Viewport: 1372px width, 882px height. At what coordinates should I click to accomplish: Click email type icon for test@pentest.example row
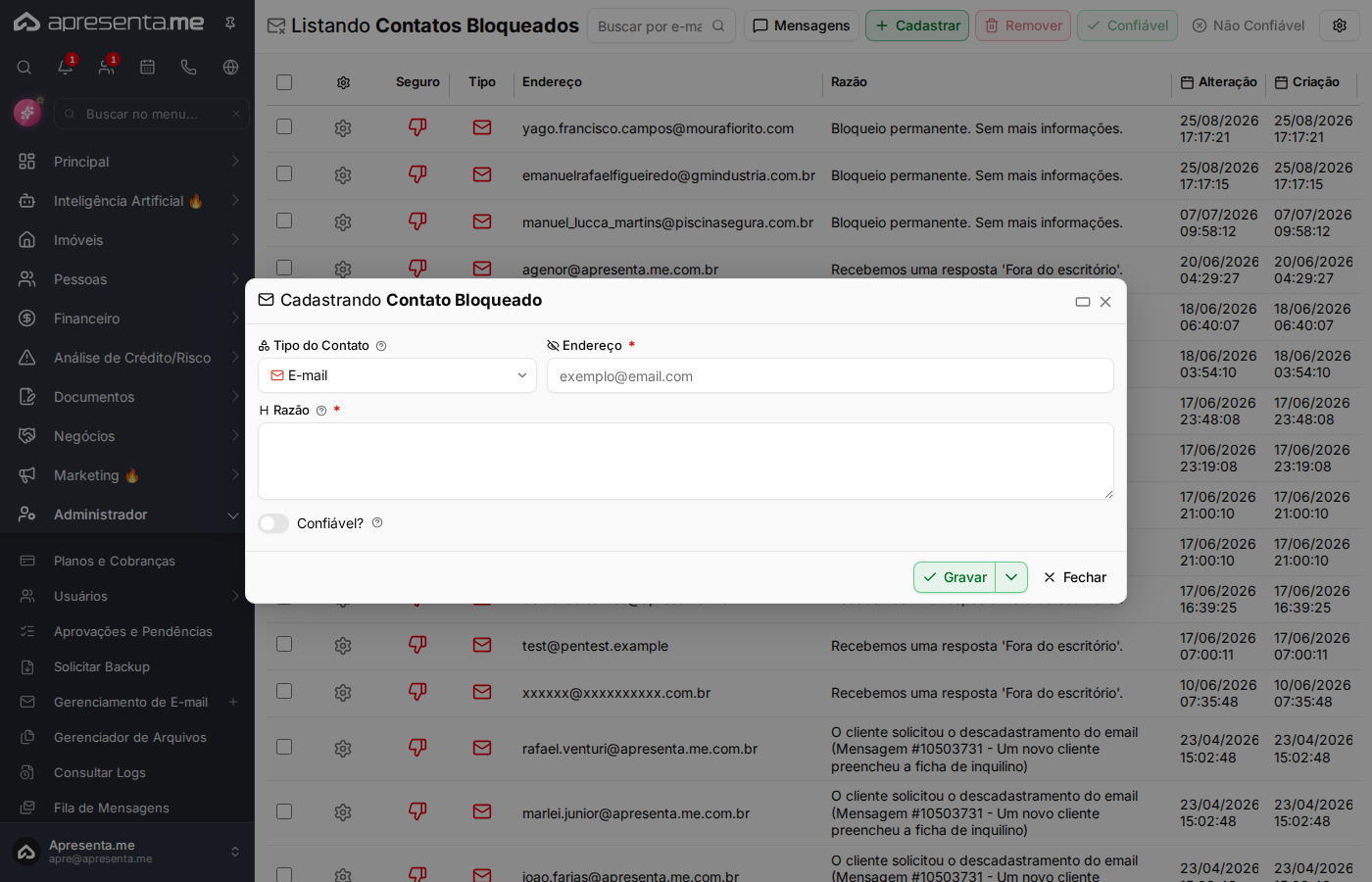[x=482, y=645]
